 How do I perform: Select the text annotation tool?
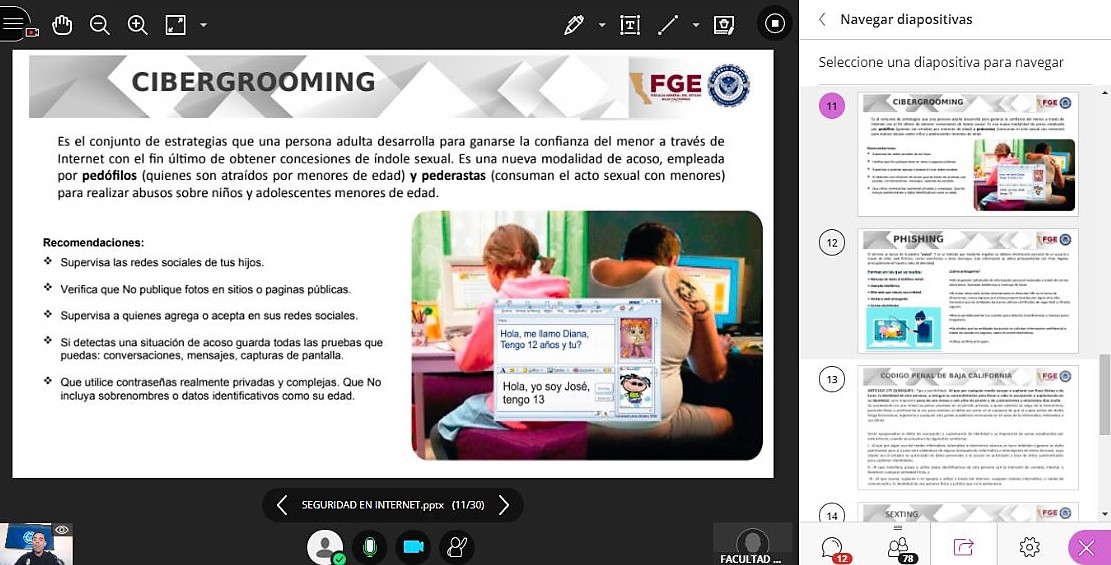click(x=630, y=25)
